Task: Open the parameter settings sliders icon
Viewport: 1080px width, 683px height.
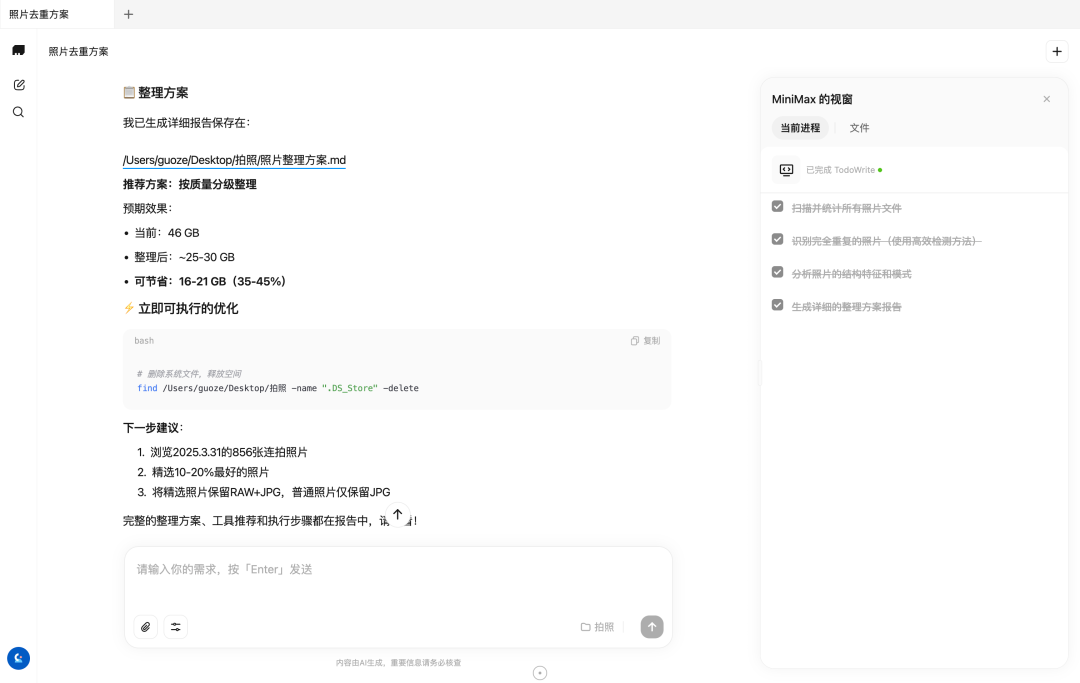Action: pos(176,626)
